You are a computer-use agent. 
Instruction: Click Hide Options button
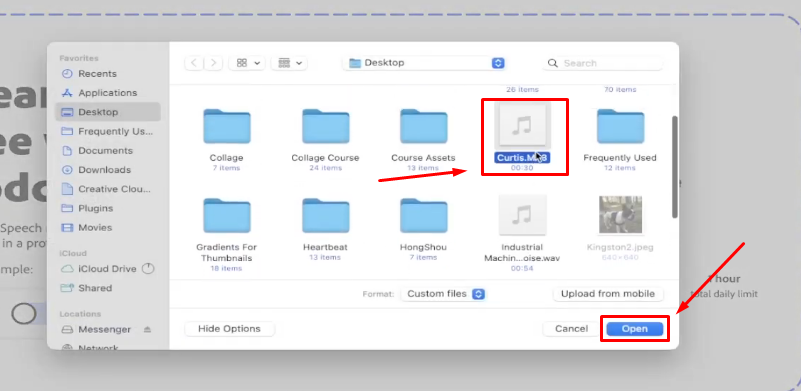pos(229,329)
